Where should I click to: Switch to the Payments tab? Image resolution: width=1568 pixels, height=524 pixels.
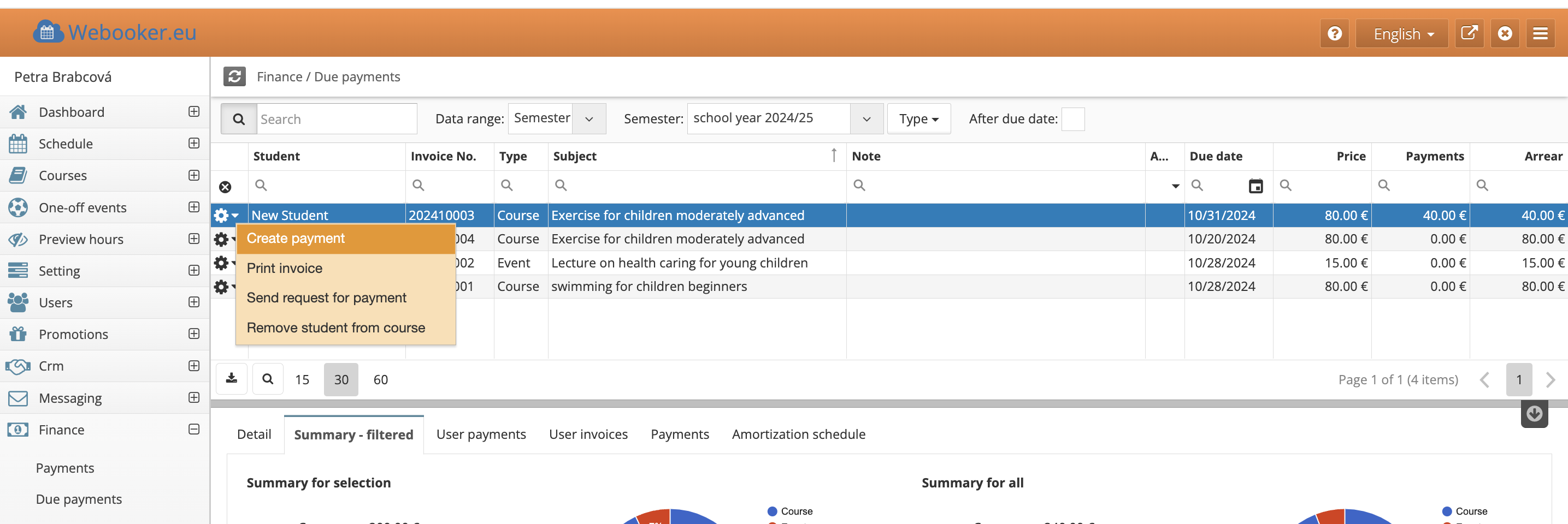(x=679, y=434)
